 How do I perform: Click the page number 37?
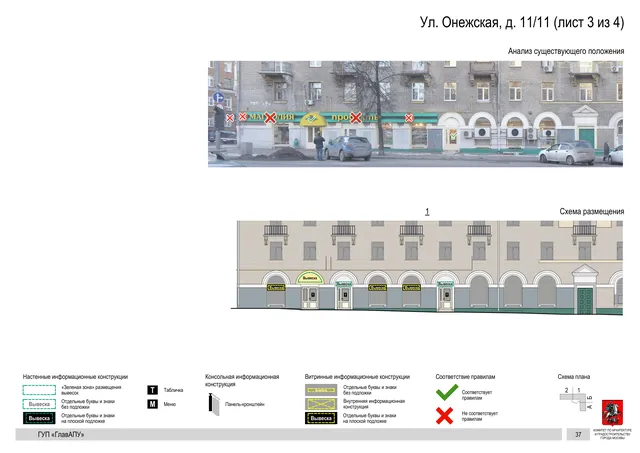[x=578, y=435]
